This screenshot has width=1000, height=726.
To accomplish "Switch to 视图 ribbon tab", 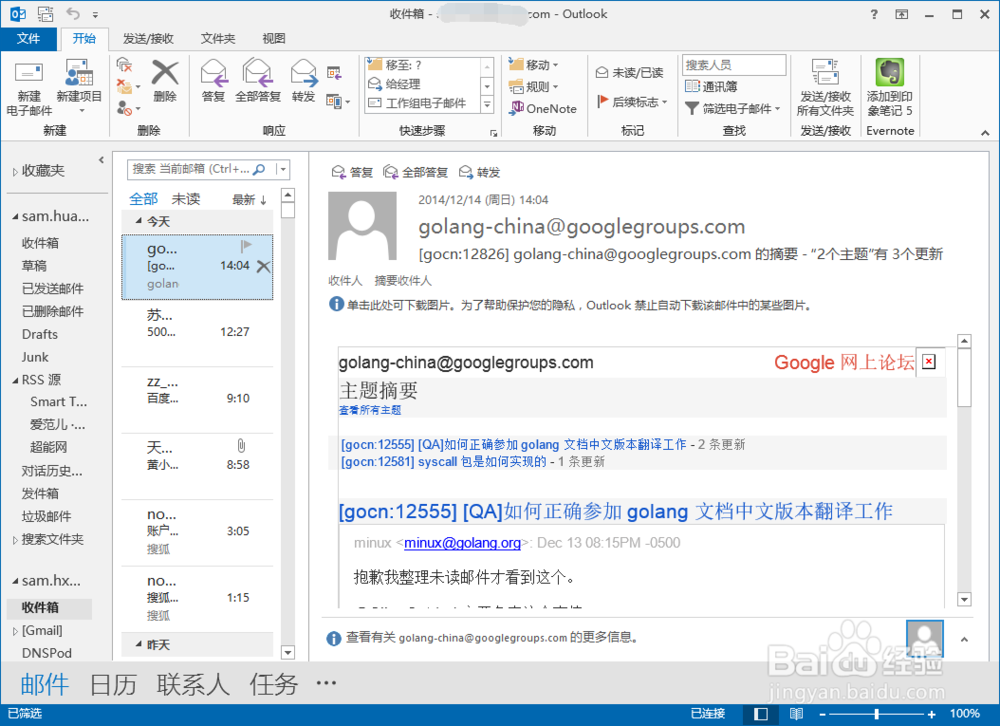I will [x=274, y=39].
